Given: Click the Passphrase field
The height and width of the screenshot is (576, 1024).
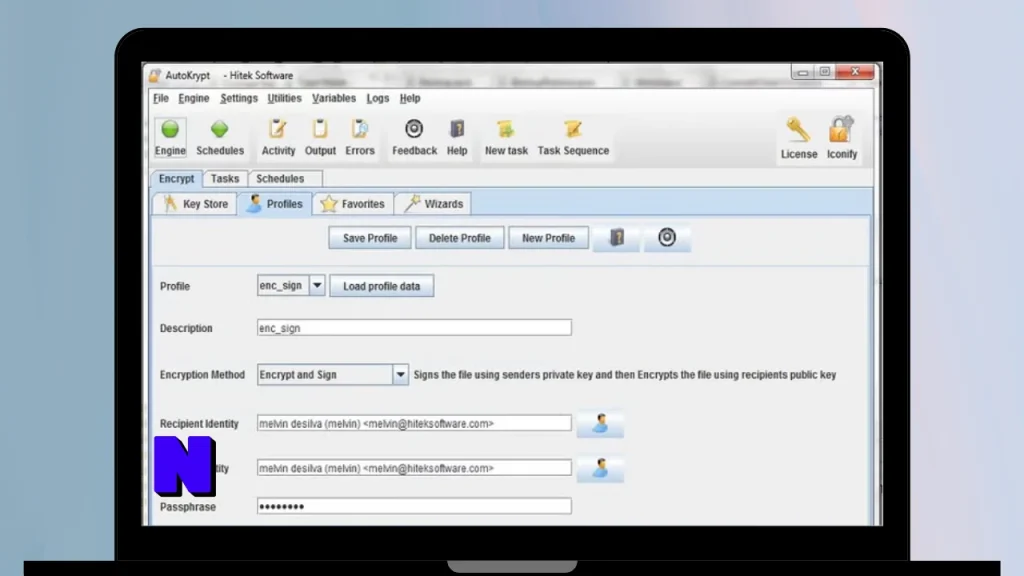Looking at the screenshot, I should tap(414, 506).
